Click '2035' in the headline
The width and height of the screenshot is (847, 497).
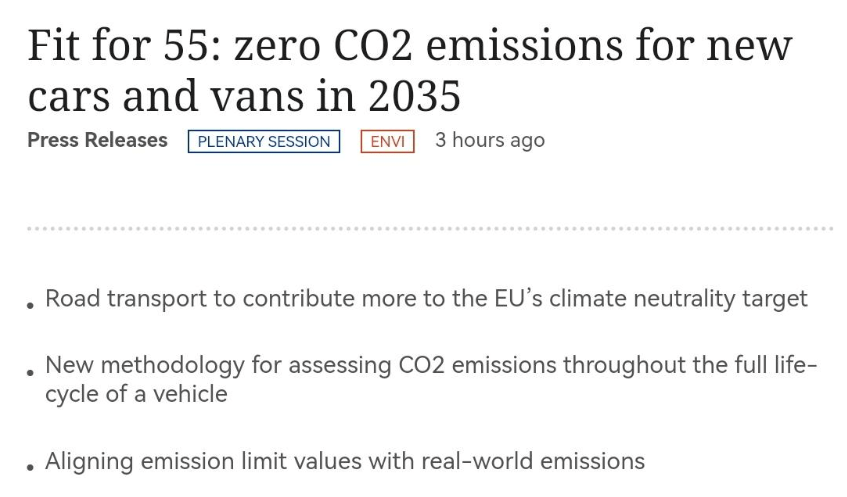point(414,96)
